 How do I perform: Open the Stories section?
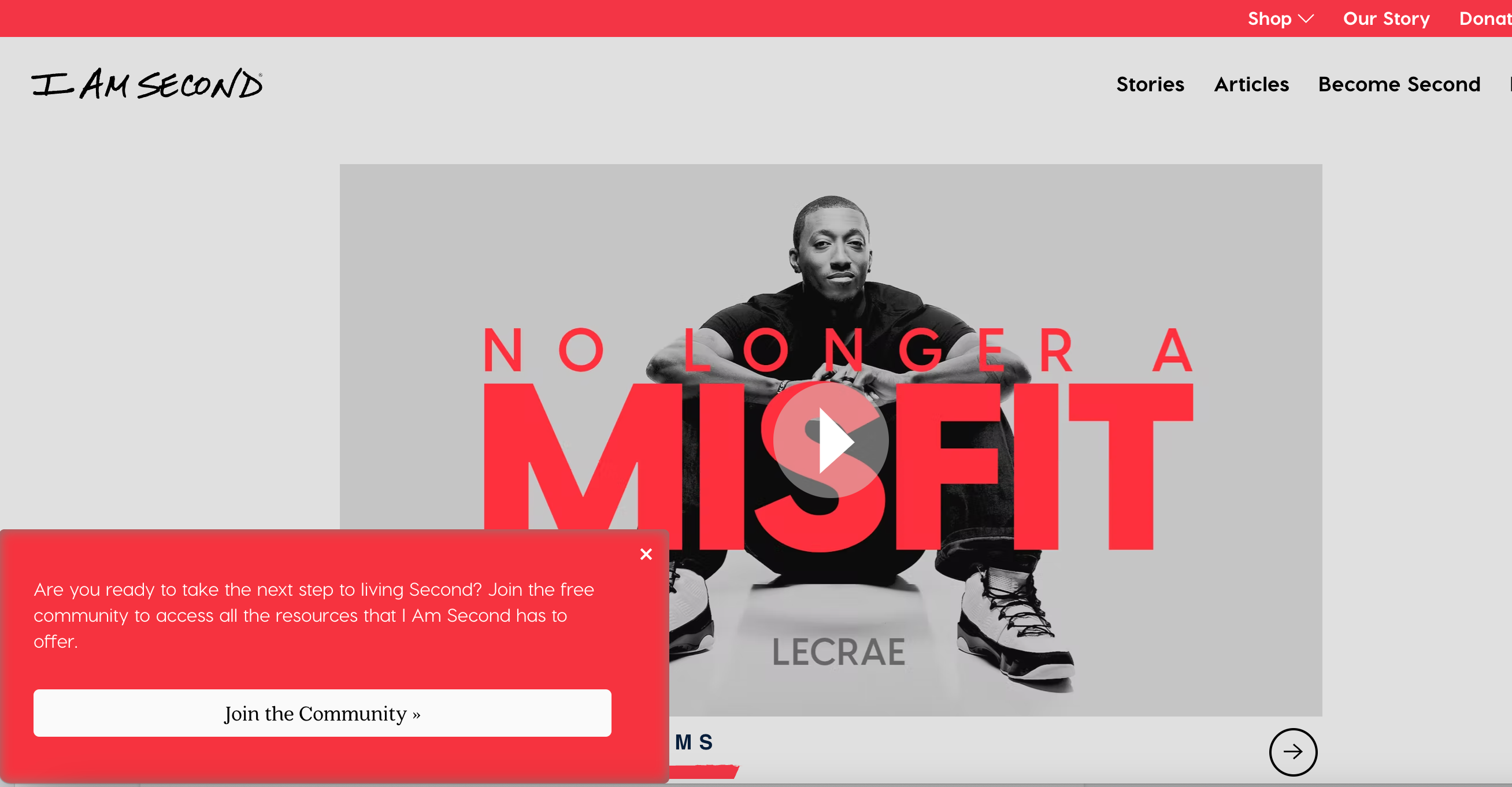[1150, 84]
